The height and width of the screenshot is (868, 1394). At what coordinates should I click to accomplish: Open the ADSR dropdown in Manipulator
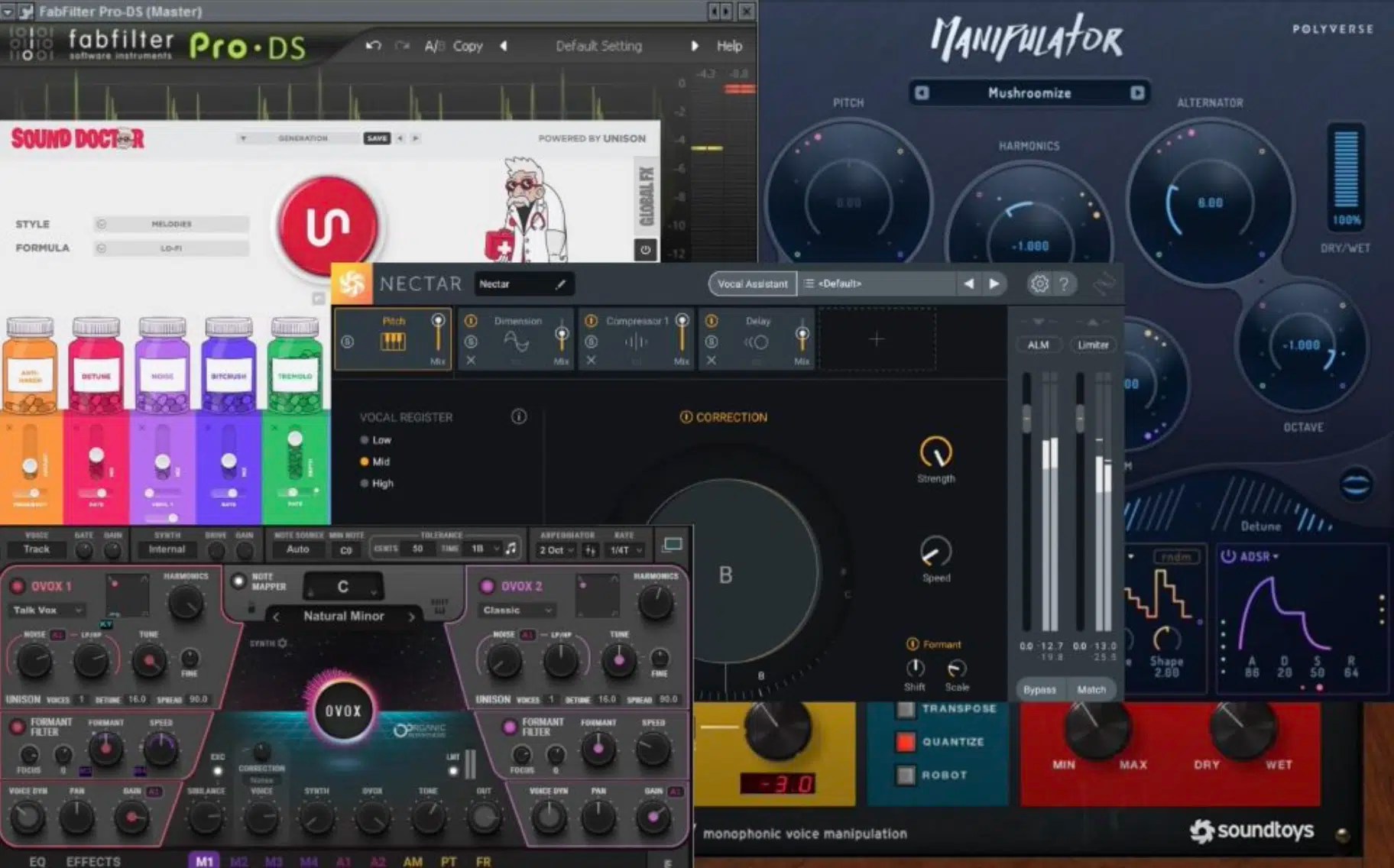point(1259,556)
